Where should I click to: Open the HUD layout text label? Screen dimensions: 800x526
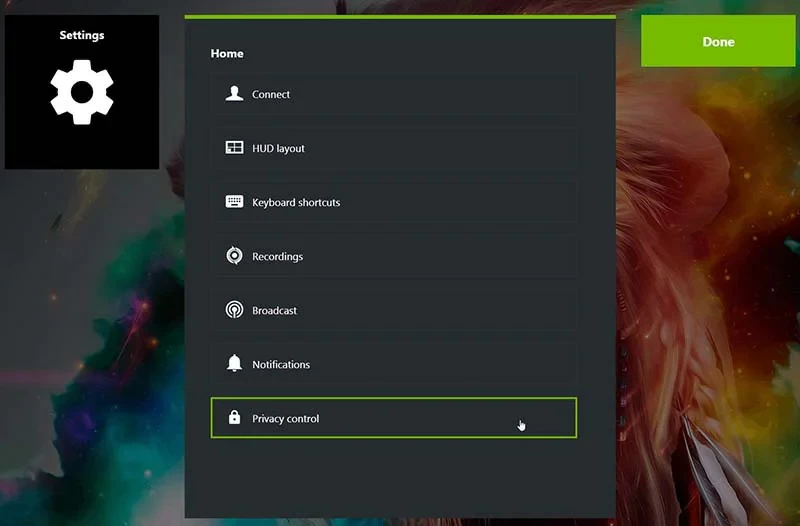[278, 148]
